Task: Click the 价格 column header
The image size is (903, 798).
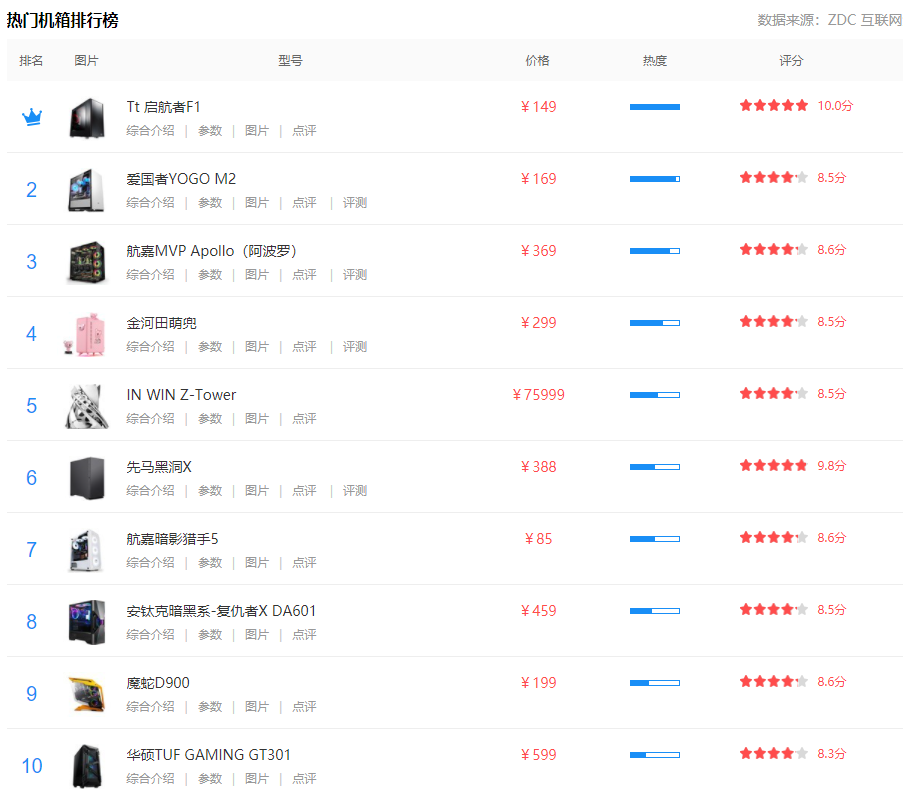Action: point(537,61)
